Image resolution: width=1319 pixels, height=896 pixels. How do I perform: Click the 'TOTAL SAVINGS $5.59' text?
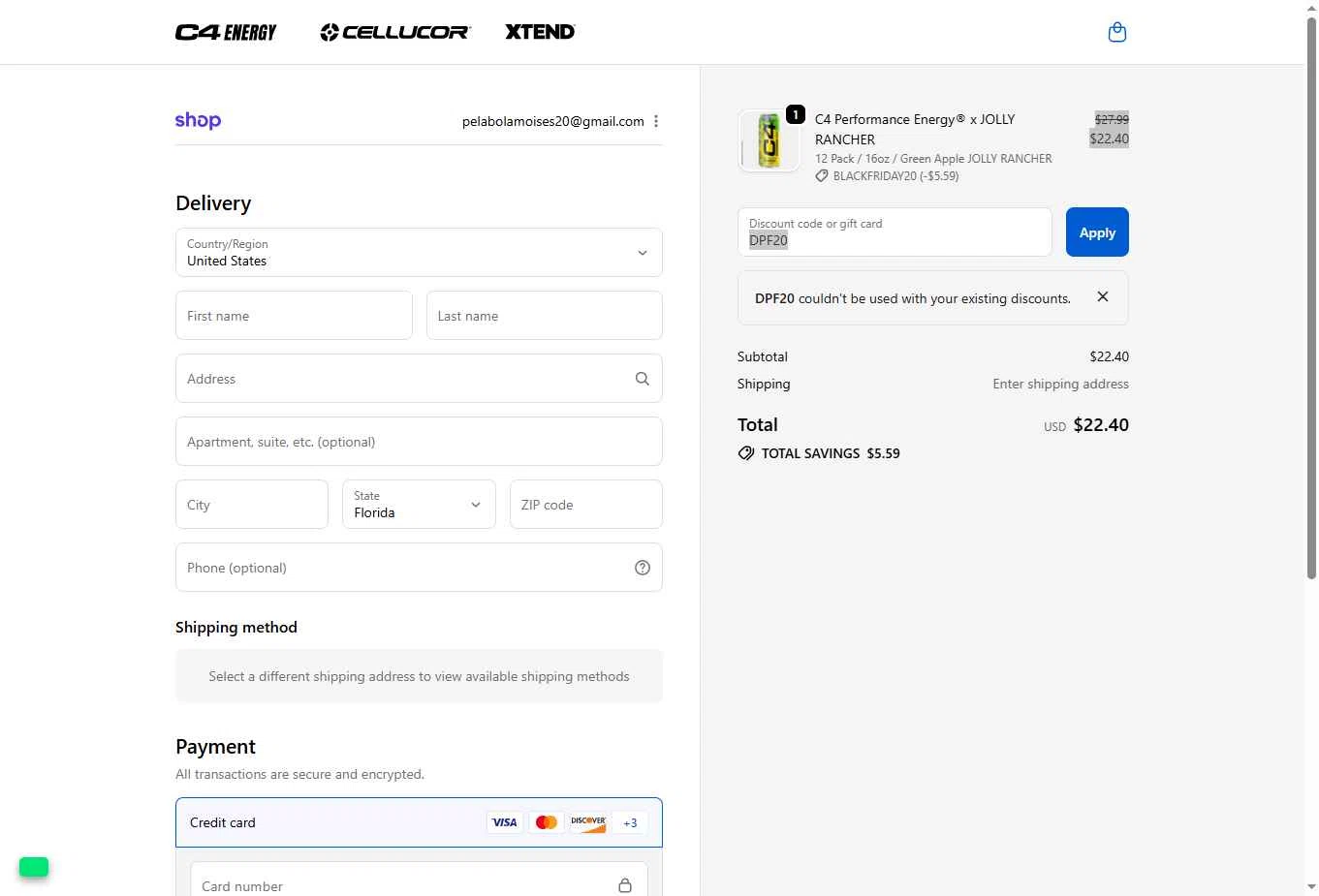(831, 453)
